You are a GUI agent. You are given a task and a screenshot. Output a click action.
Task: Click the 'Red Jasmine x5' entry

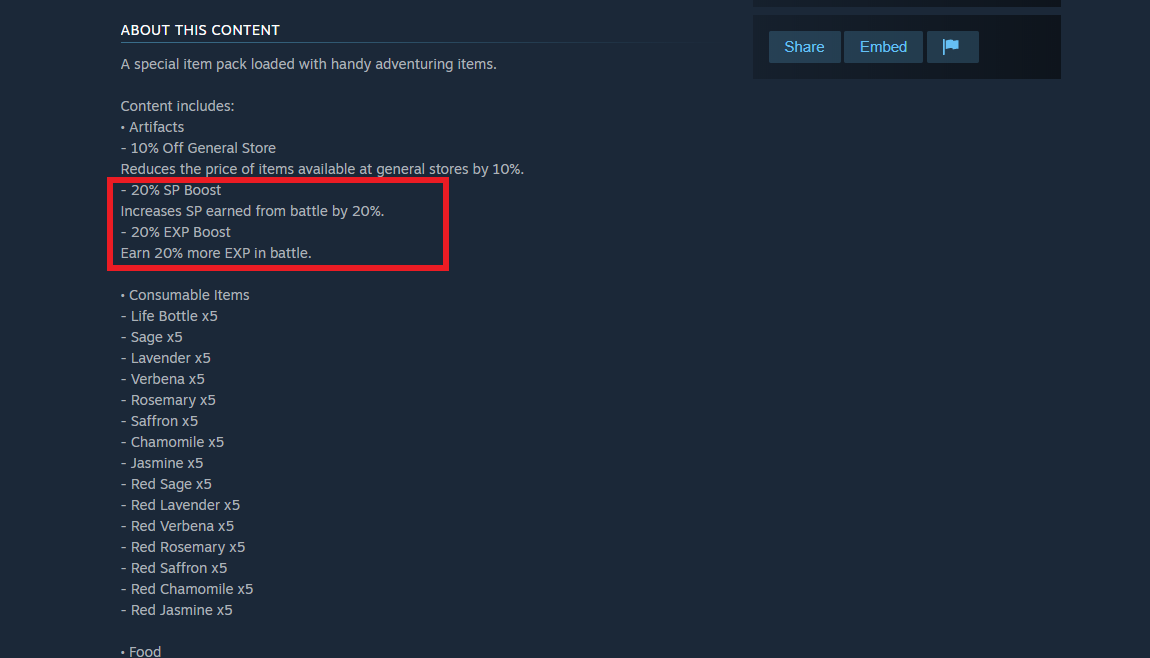177,610
